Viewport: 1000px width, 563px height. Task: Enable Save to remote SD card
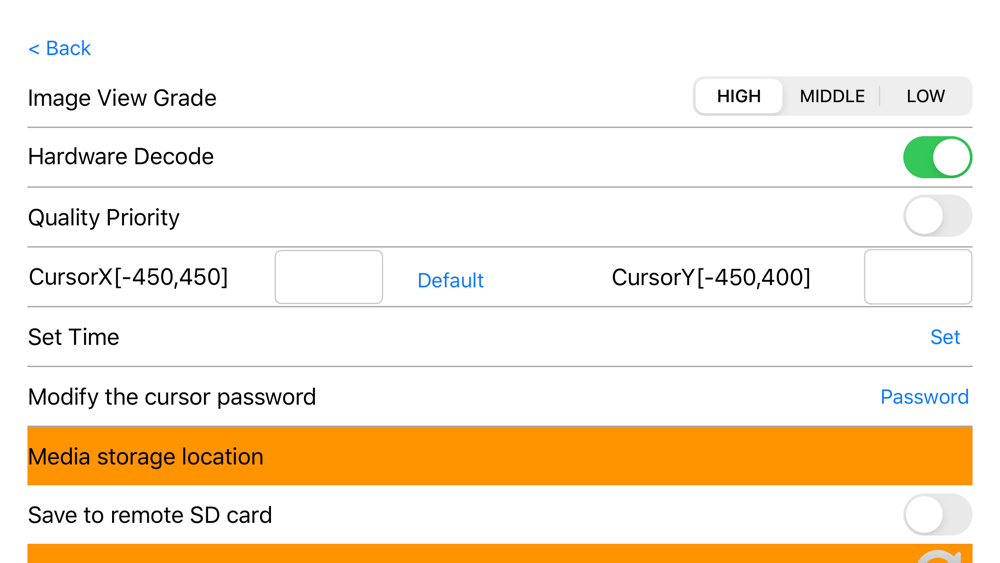(x=937, y=515)
